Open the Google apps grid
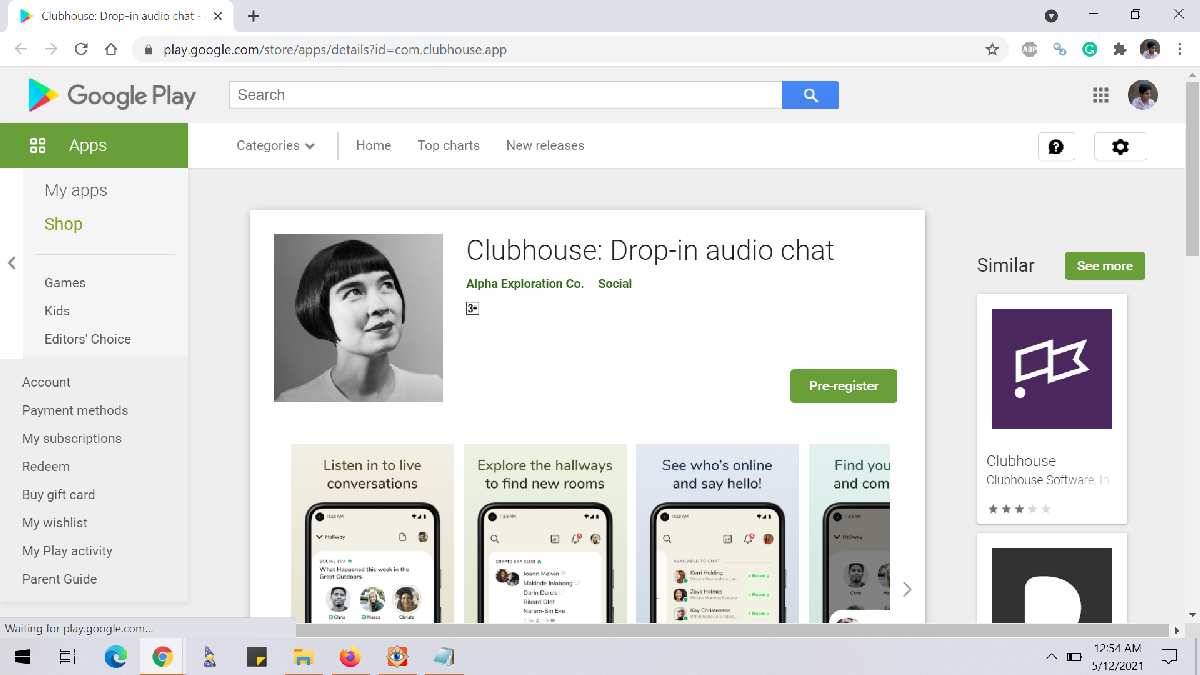The height and width of the screenshot is (675, 1200). click(1101, 95)
